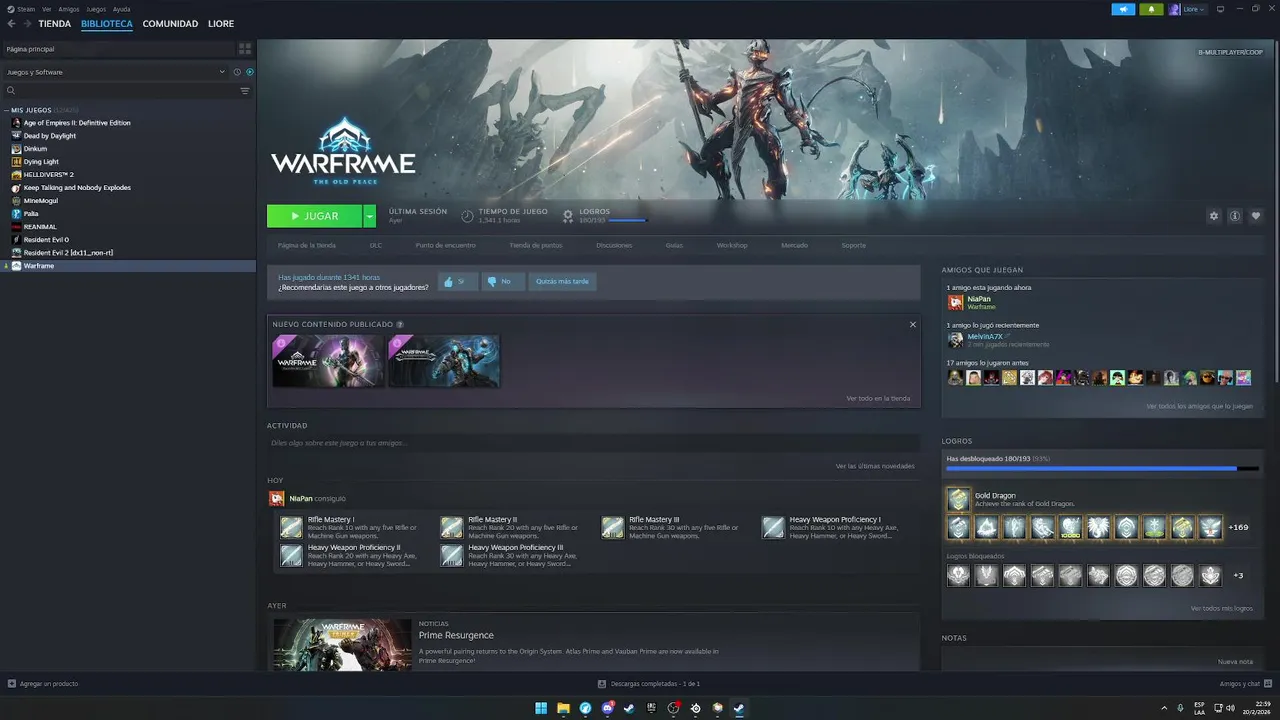The image size is (1280, 720).
Task: Click the activity status text box
Action: point(593,443)
